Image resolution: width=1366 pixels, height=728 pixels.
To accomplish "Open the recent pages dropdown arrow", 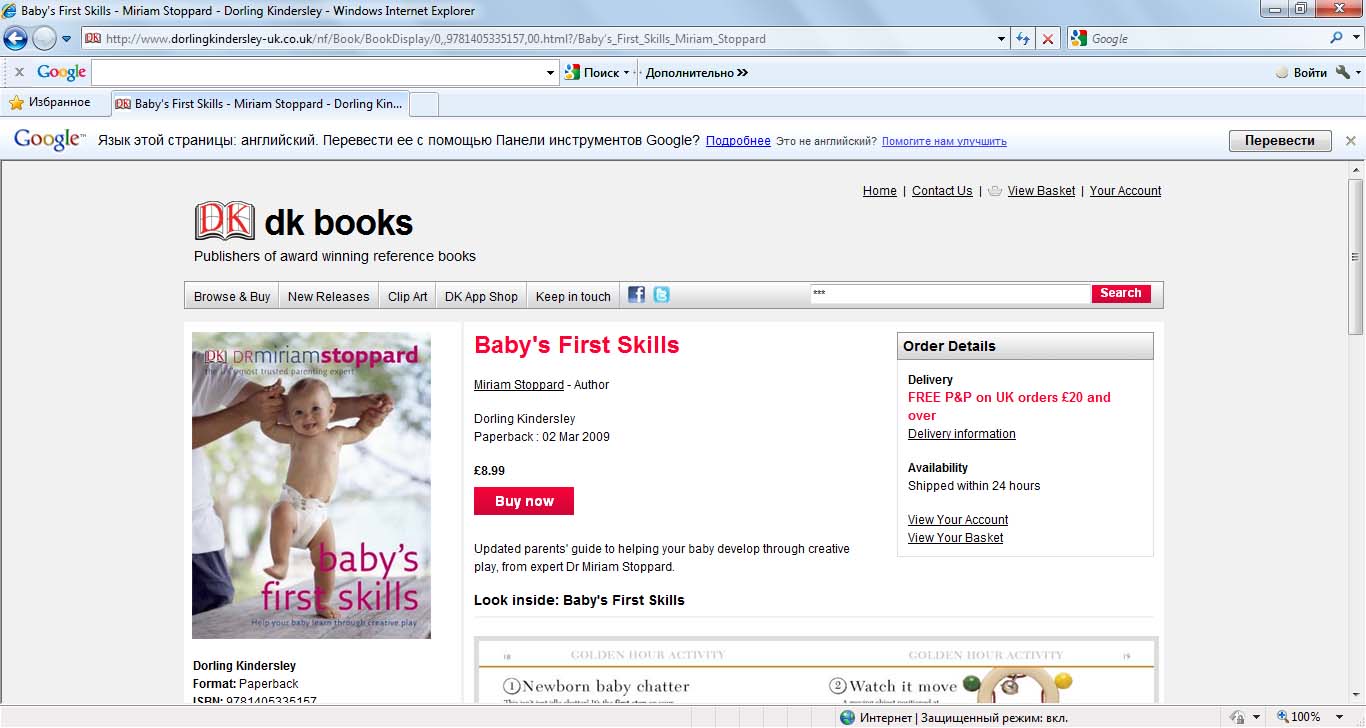I will click(67, 39).
